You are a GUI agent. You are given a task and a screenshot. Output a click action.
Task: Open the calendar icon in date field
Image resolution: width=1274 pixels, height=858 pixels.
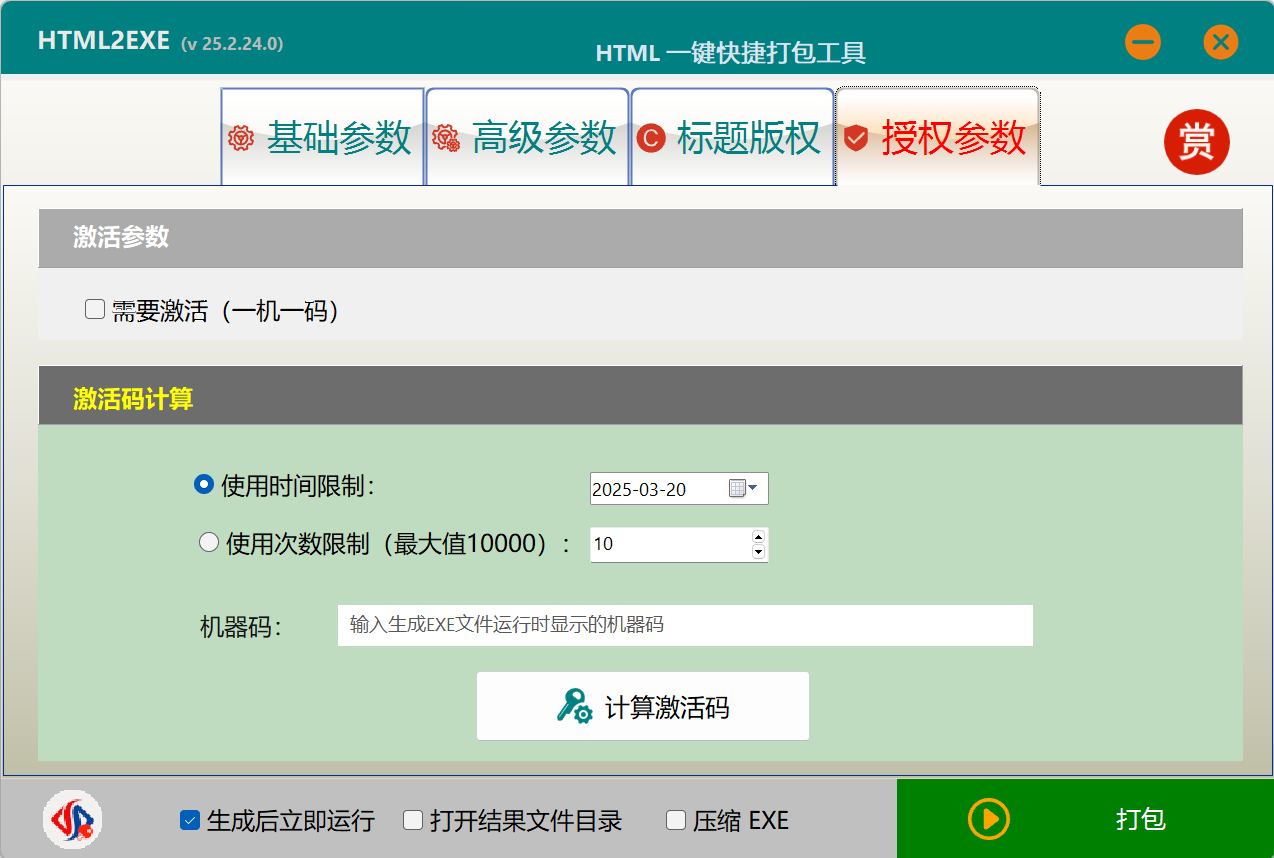point(737,489)
